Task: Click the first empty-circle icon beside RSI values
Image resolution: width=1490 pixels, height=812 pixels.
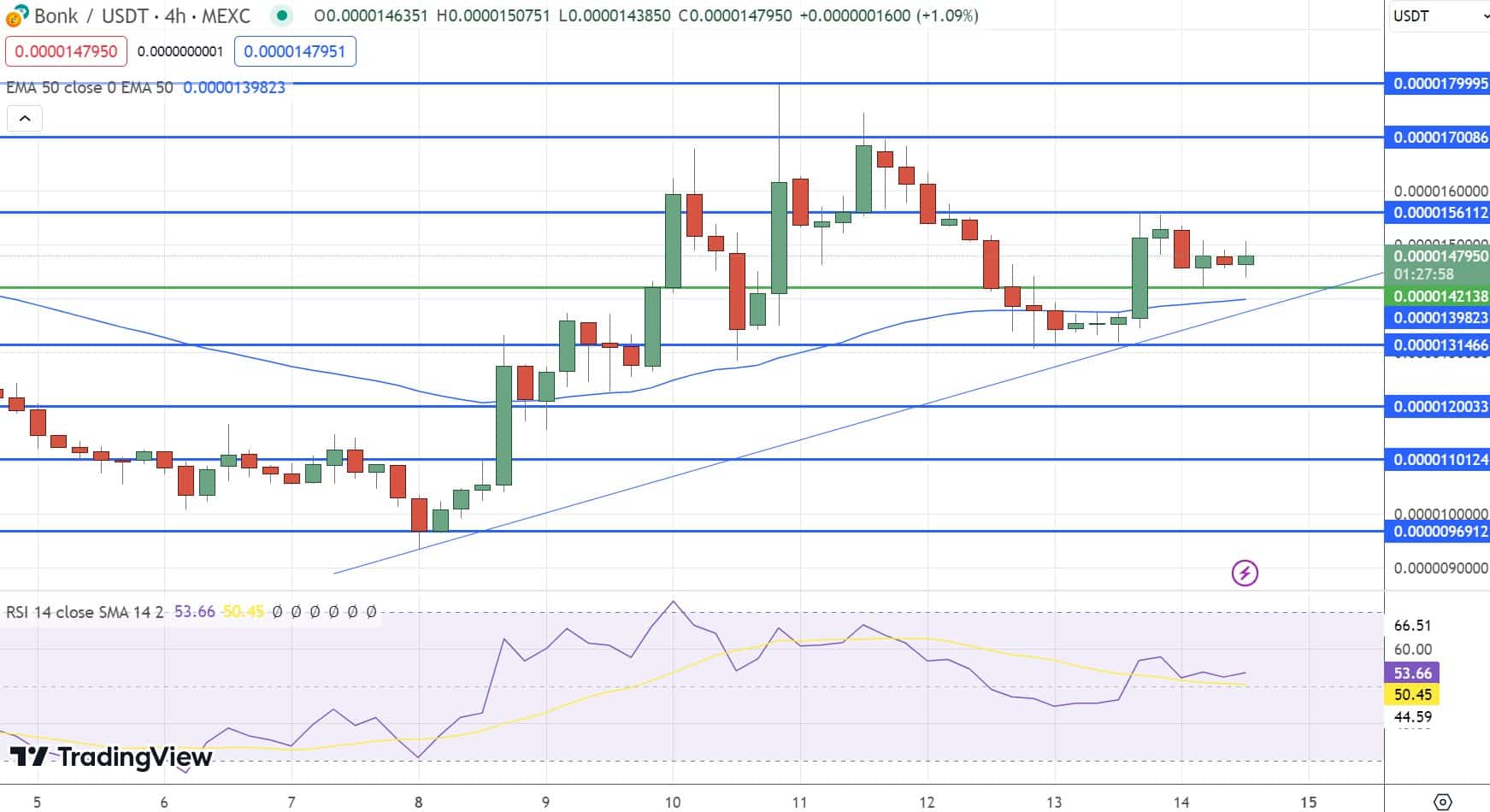Action: pyautogui.click(x=275, y=612)
